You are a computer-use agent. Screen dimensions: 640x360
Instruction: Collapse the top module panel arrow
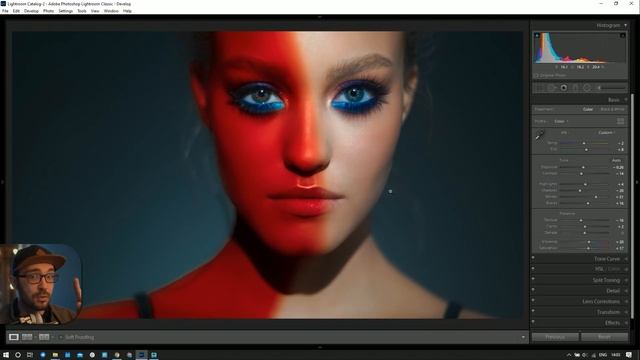tap(320, 17)
